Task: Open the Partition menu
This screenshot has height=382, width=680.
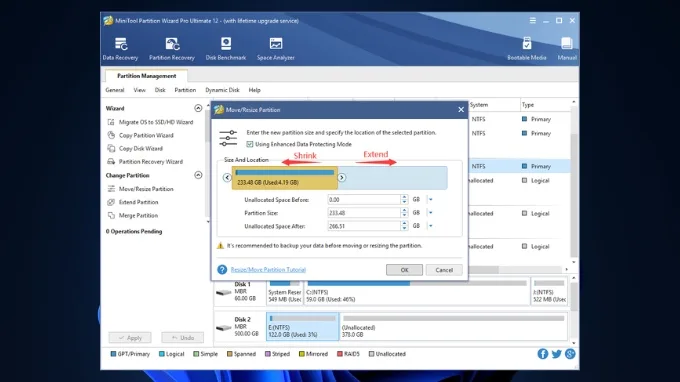Action: (185, 90)
